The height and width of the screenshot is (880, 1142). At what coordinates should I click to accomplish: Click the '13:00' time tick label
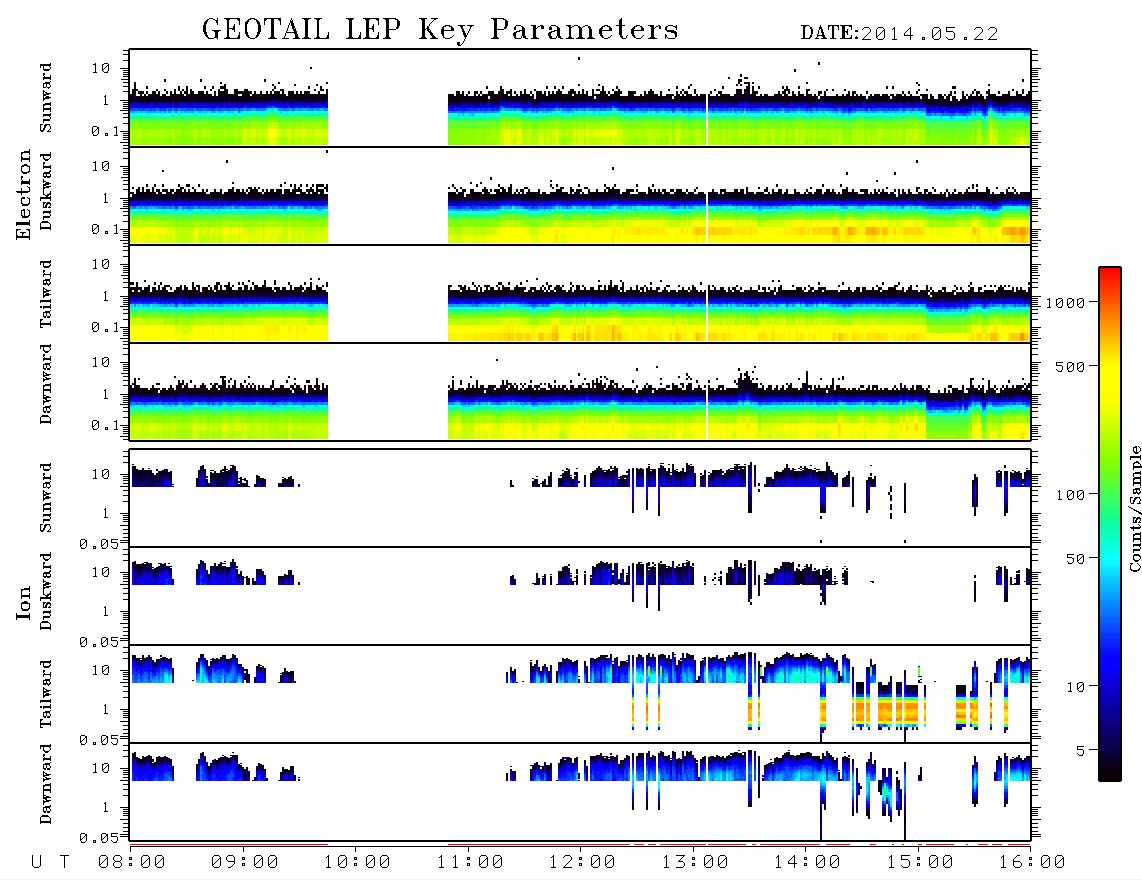pos(695,862)
